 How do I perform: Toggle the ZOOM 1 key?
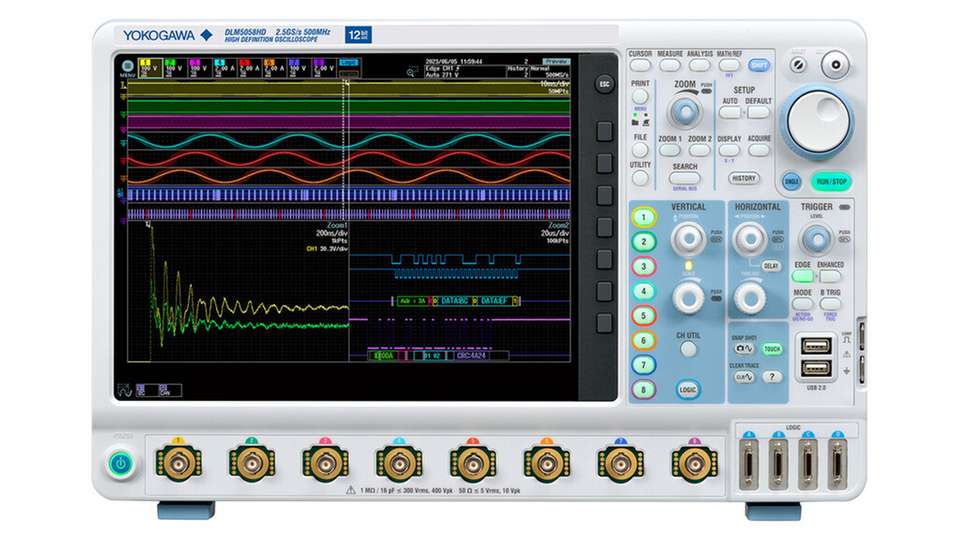(670, 150)
